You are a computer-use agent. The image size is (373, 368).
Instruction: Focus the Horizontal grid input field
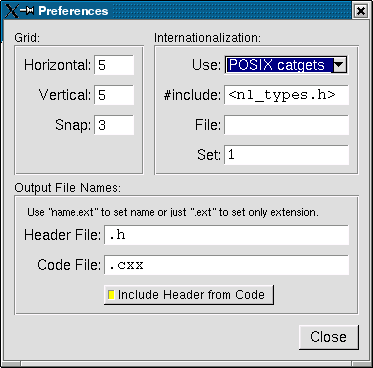(114, 65)
